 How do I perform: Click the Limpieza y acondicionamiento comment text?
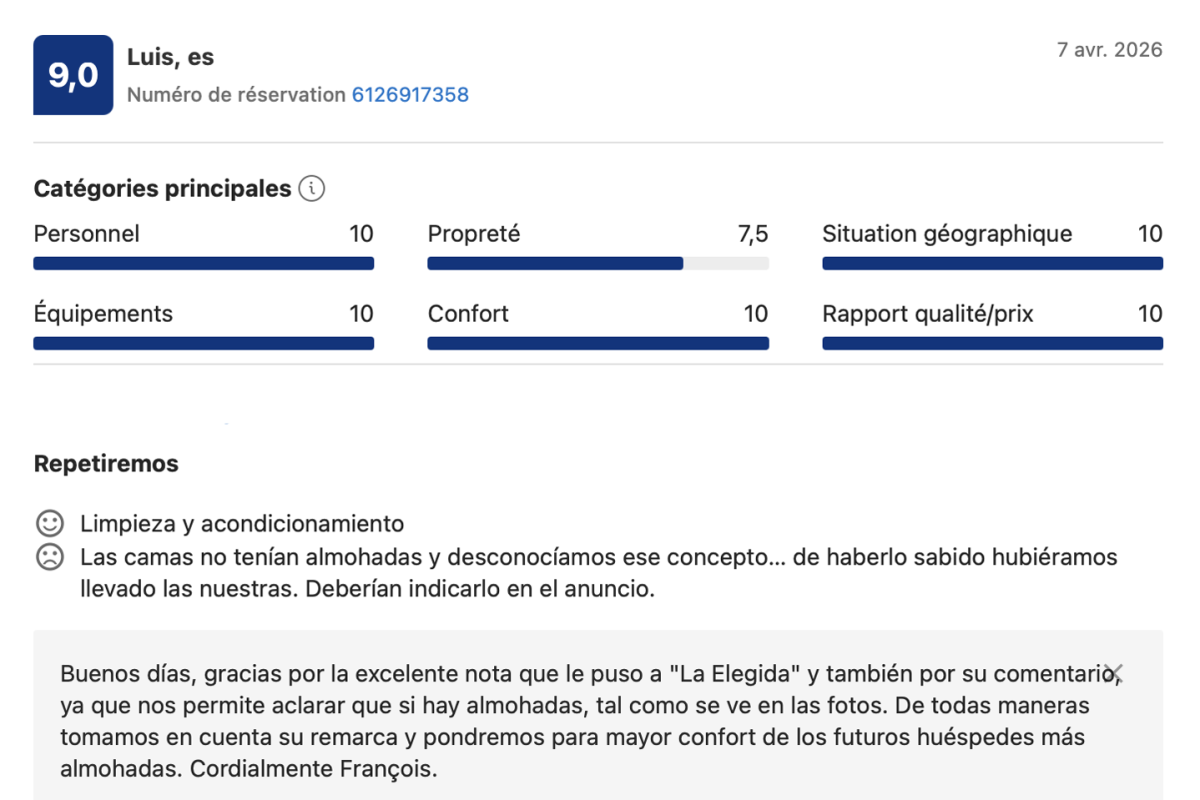coord(242,523)
